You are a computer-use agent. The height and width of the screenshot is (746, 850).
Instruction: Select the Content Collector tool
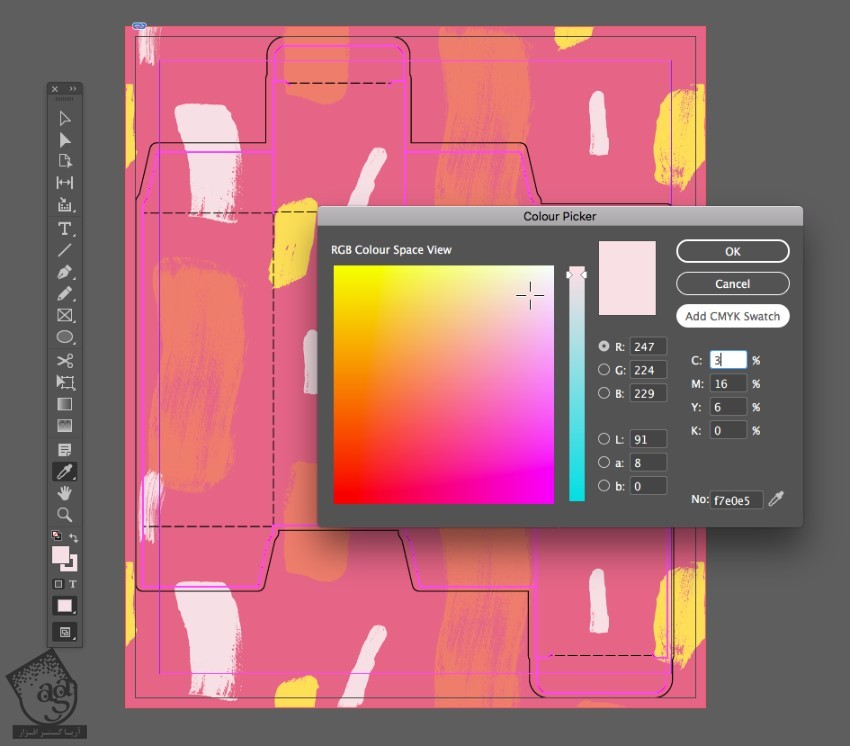pyautogui.click(x=65, y=205)
